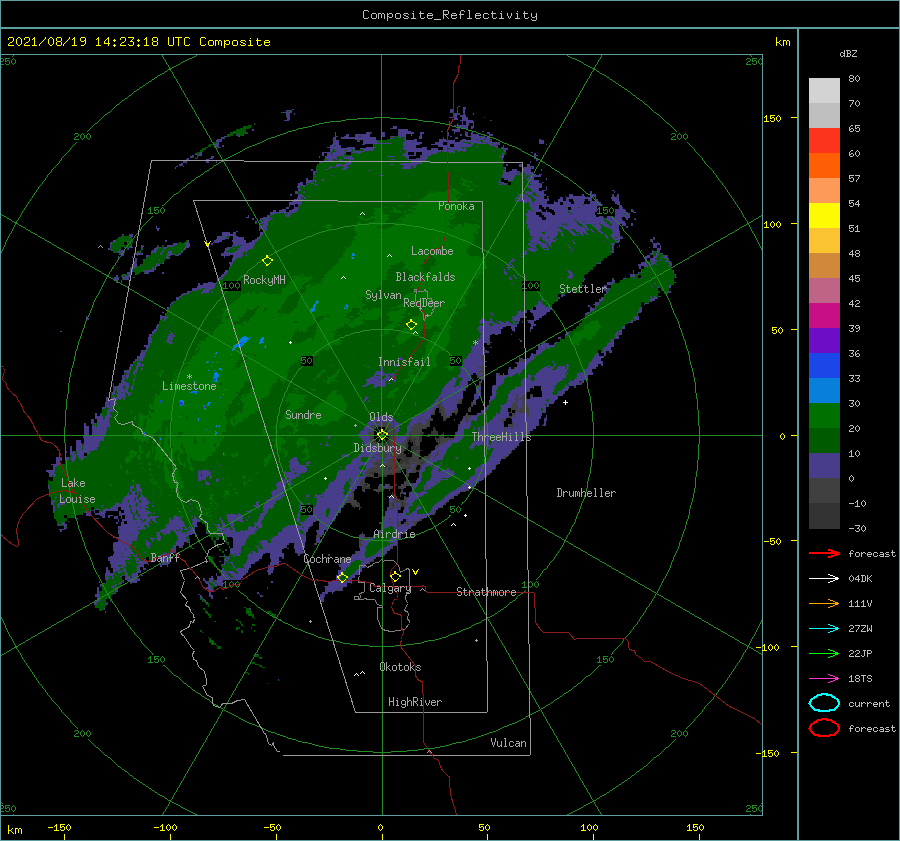
Task: Click the Innisfail town label
Action: 404,362
